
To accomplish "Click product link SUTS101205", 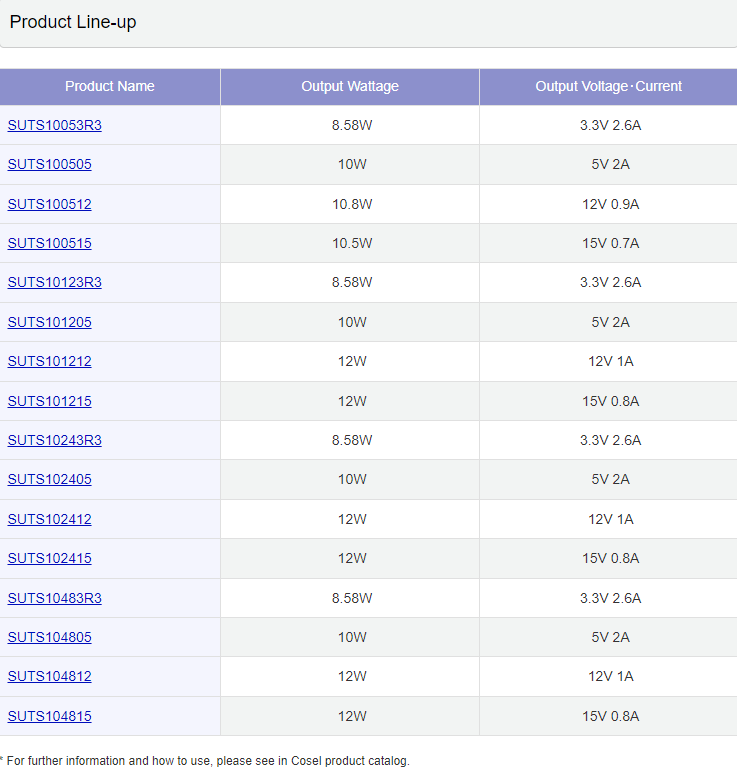I will pyautogui.click(x=49, y=322).
